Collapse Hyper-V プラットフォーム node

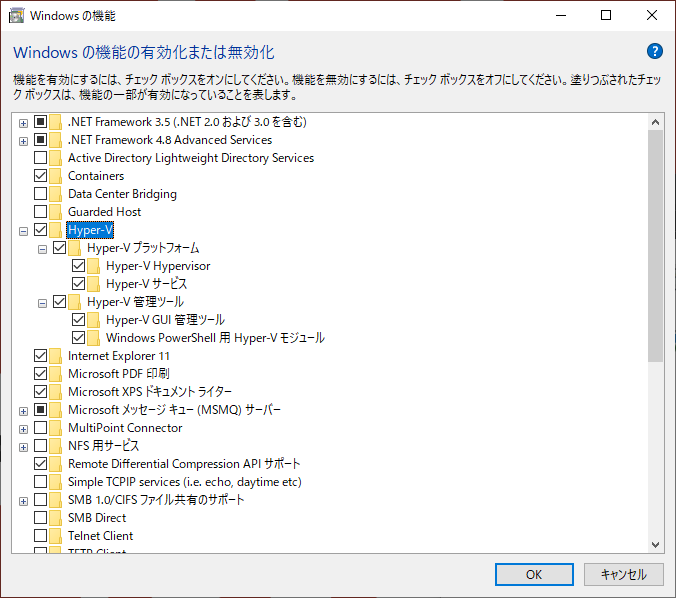(x=42, y=250)
